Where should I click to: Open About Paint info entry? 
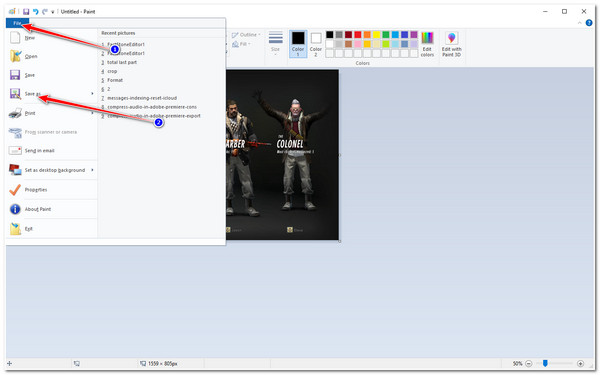[52, 209]
